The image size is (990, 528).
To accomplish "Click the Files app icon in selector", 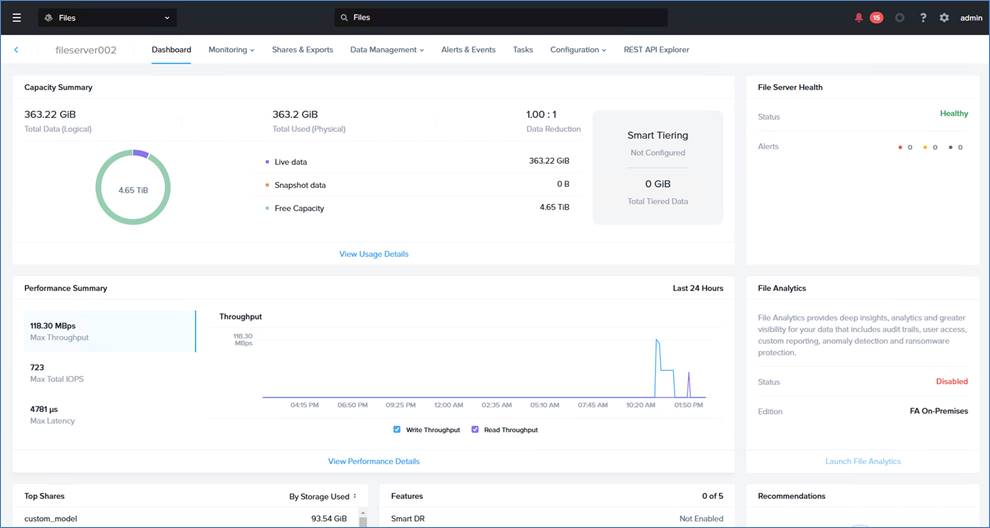I will pos(49,18).
